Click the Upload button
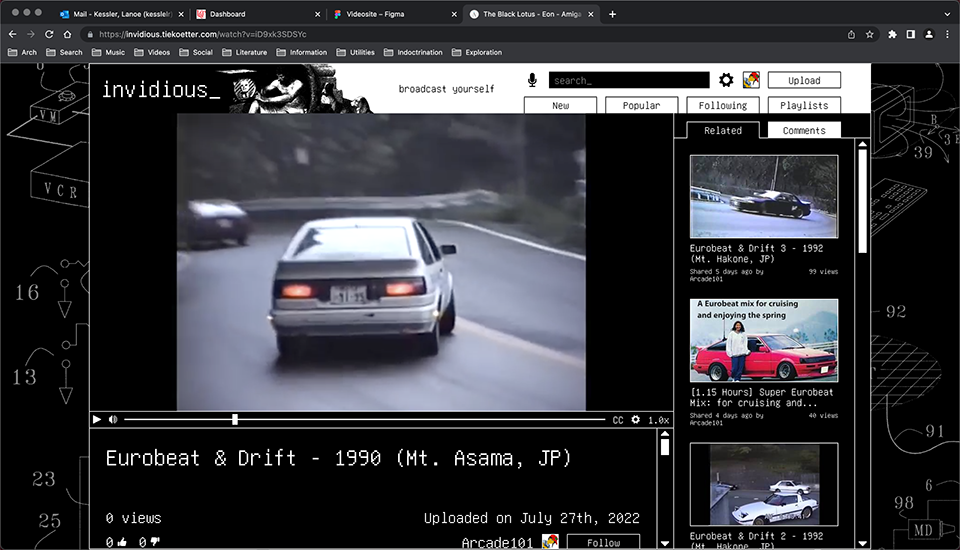This screenshot has width=960, height=550. click(x=804, y=80)
